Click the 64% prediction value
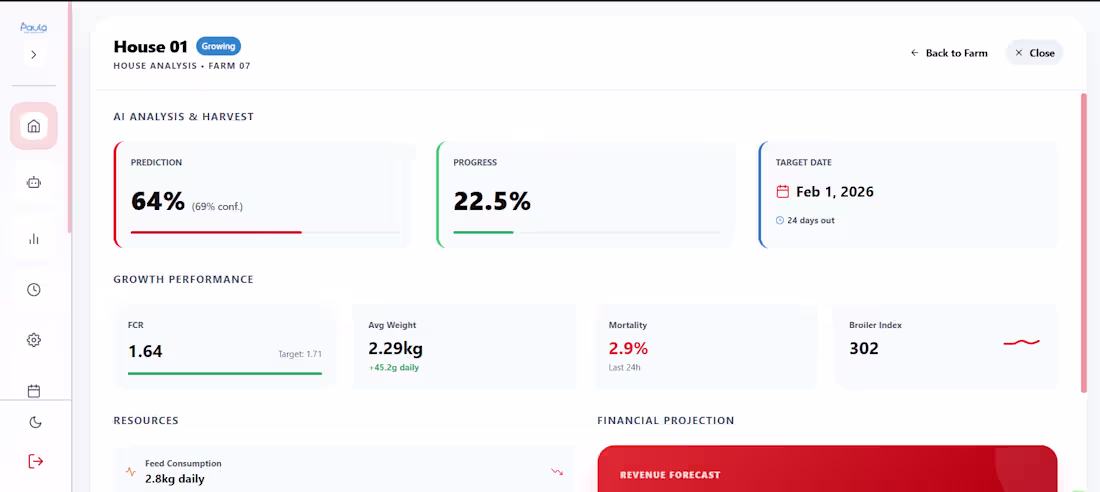This screenshot has width=1100, height=492. (x=158, y=201)
